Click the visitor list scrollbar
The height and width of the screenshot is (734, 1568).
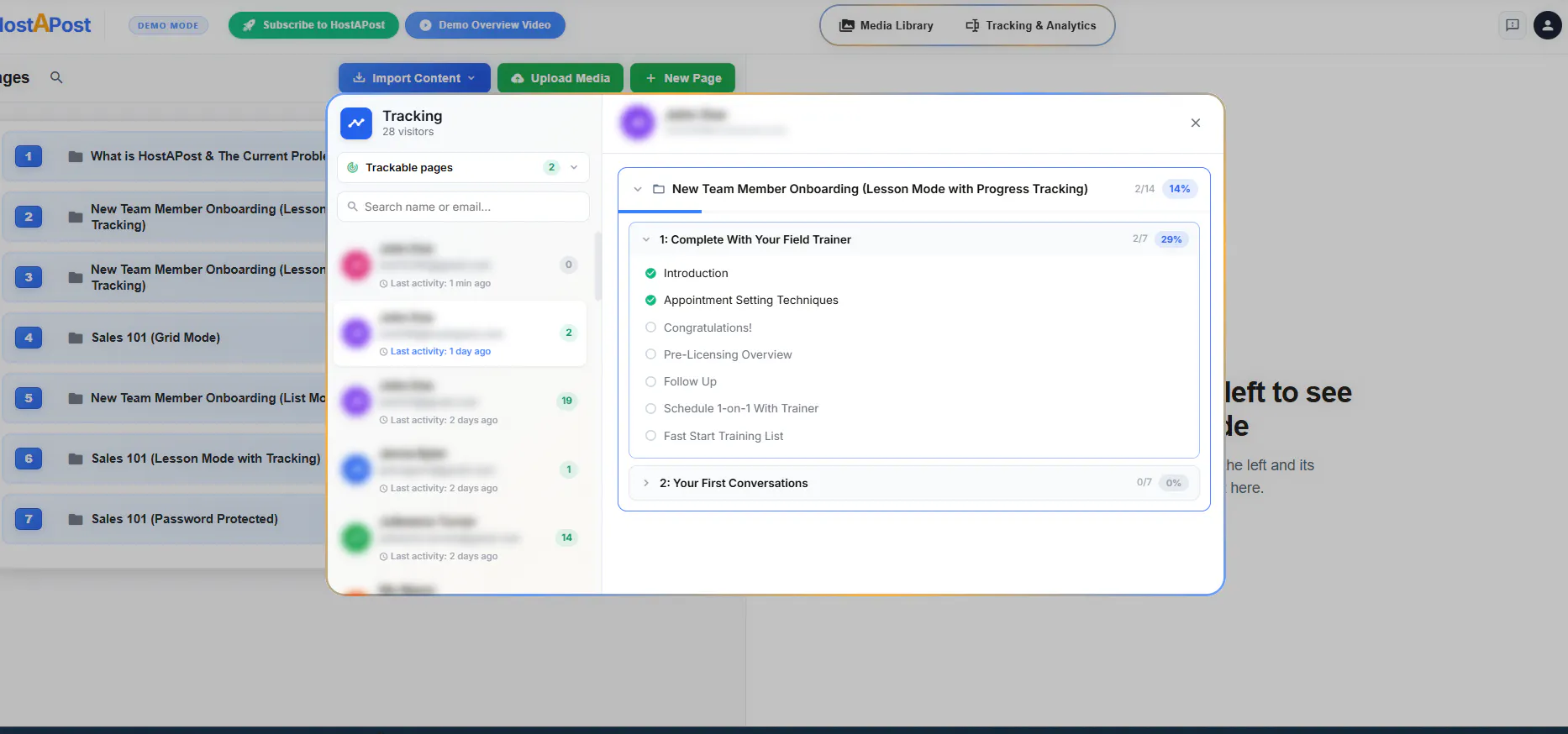pos(597,266)
